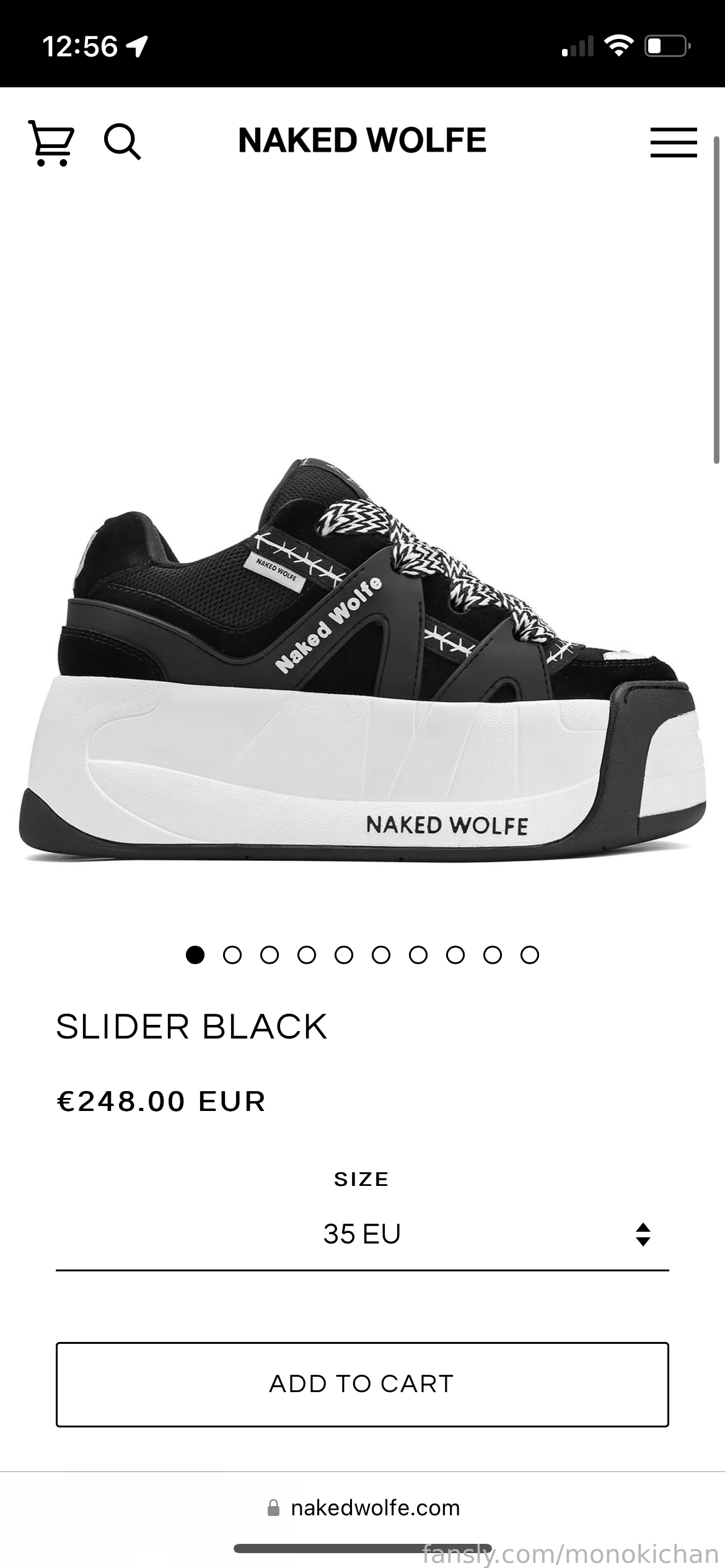Select the third image carousel dot
725x1568 pixels.
pos(270,955)
